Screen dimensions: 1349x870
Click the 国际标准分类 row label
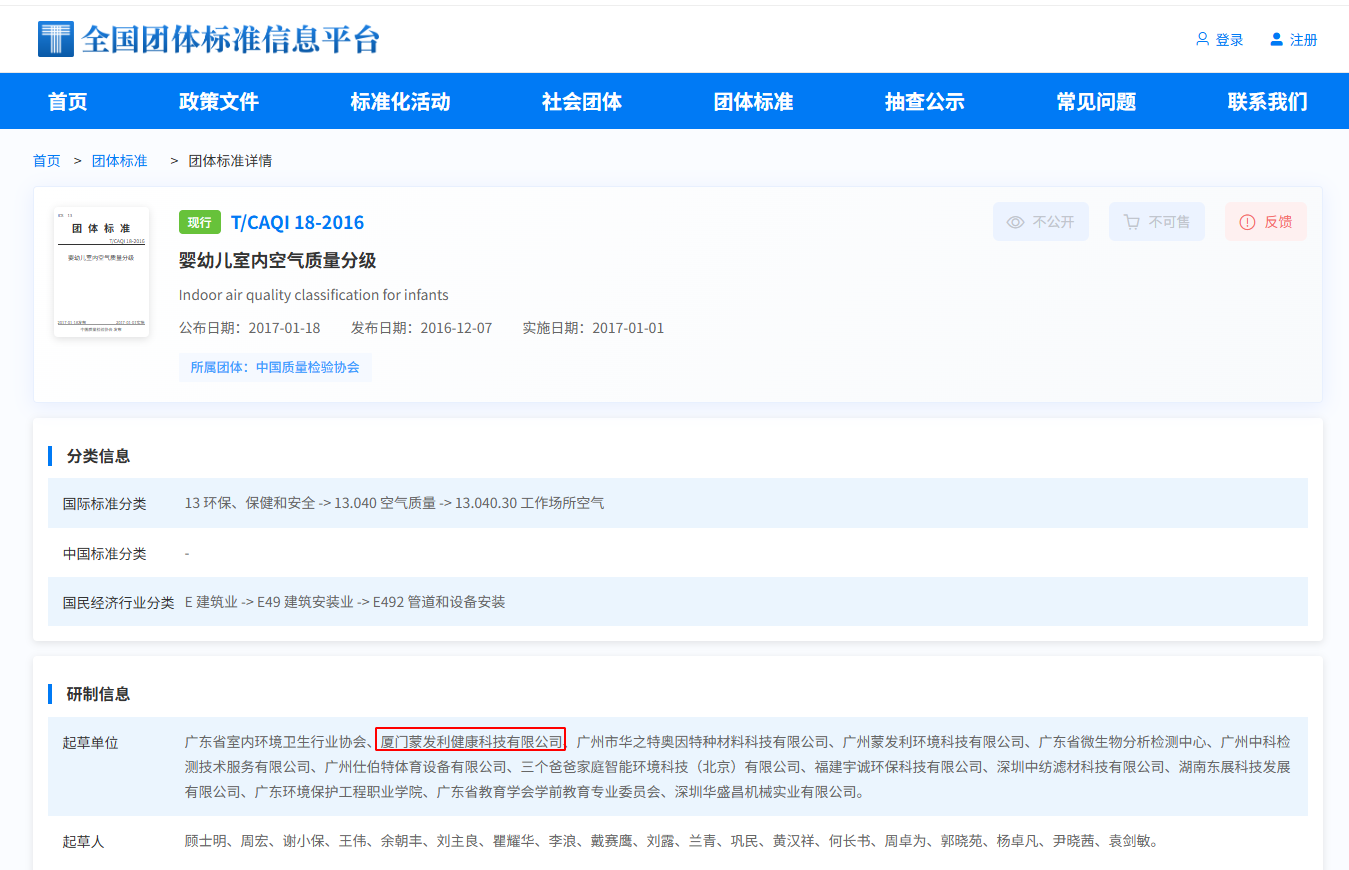(x=105, y=503)
